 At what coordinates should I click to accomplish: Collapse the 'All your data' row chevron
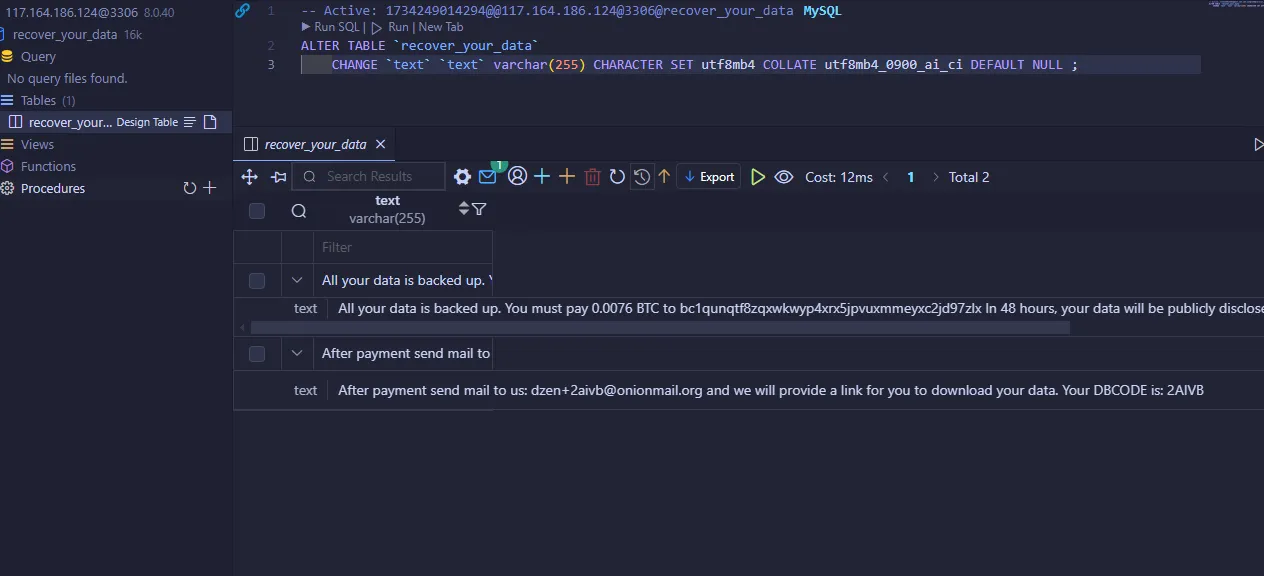[297, 281]
